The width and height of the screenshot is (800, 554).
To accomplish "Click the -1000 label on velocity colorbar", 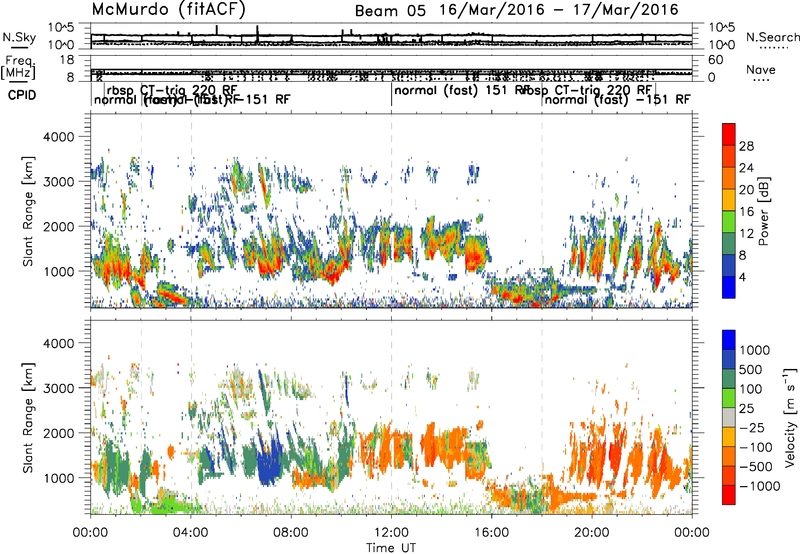I will (x=760, y=486).
